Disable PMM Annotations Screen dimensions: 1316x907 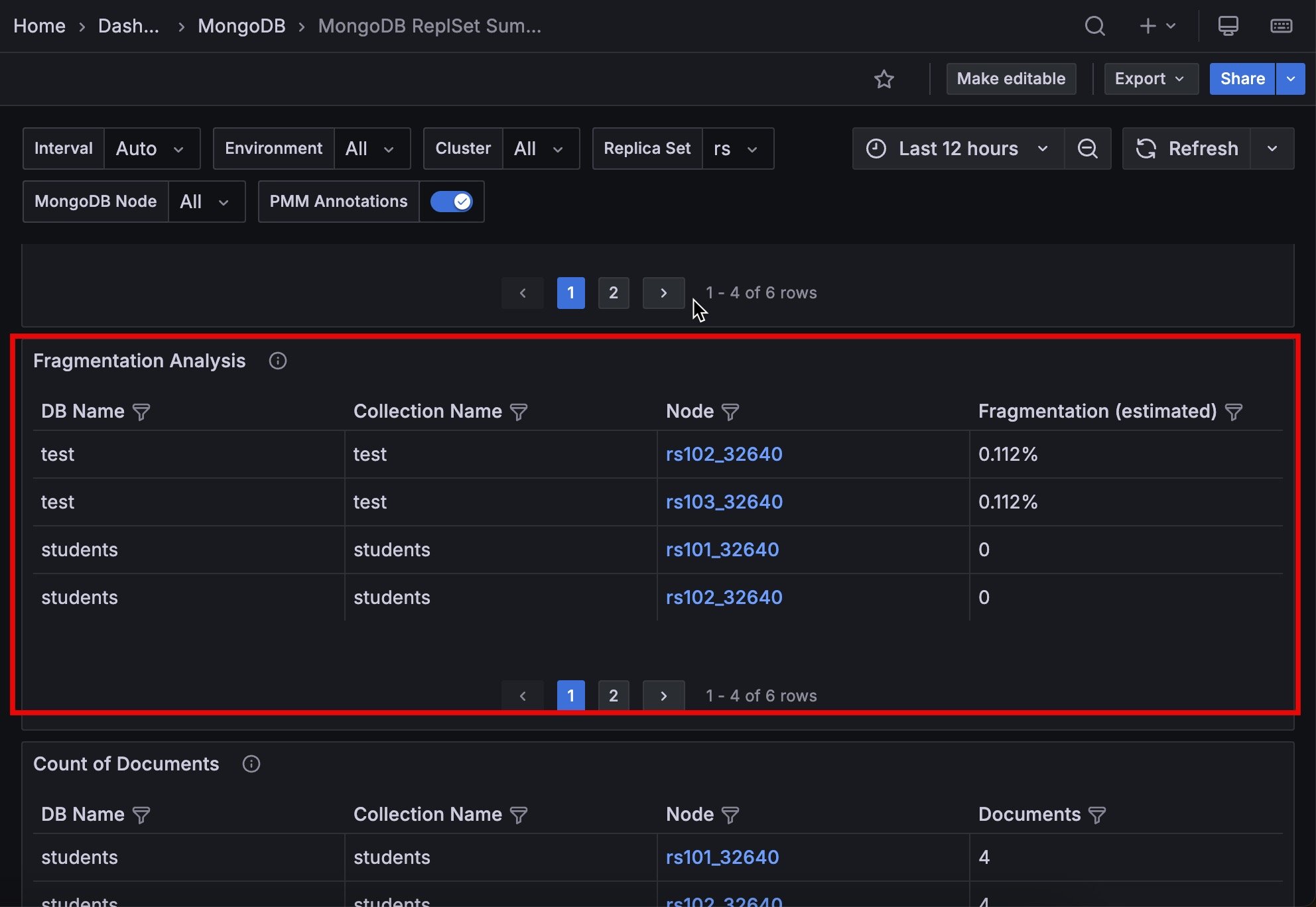click(452, 202)
